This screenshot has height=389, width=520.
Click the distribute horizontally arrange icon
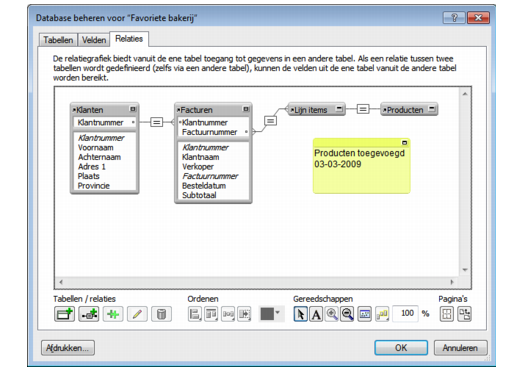228,314
